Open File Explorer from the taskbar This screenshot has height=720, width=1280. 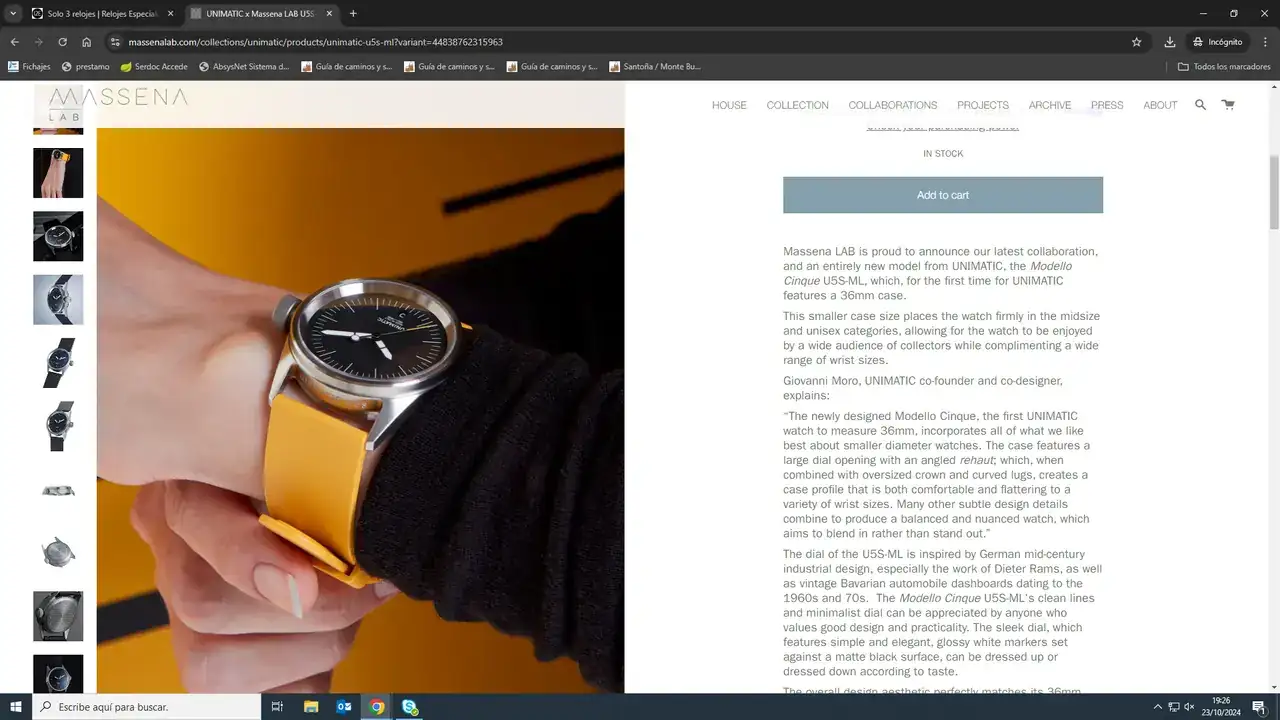pos(311,707)
